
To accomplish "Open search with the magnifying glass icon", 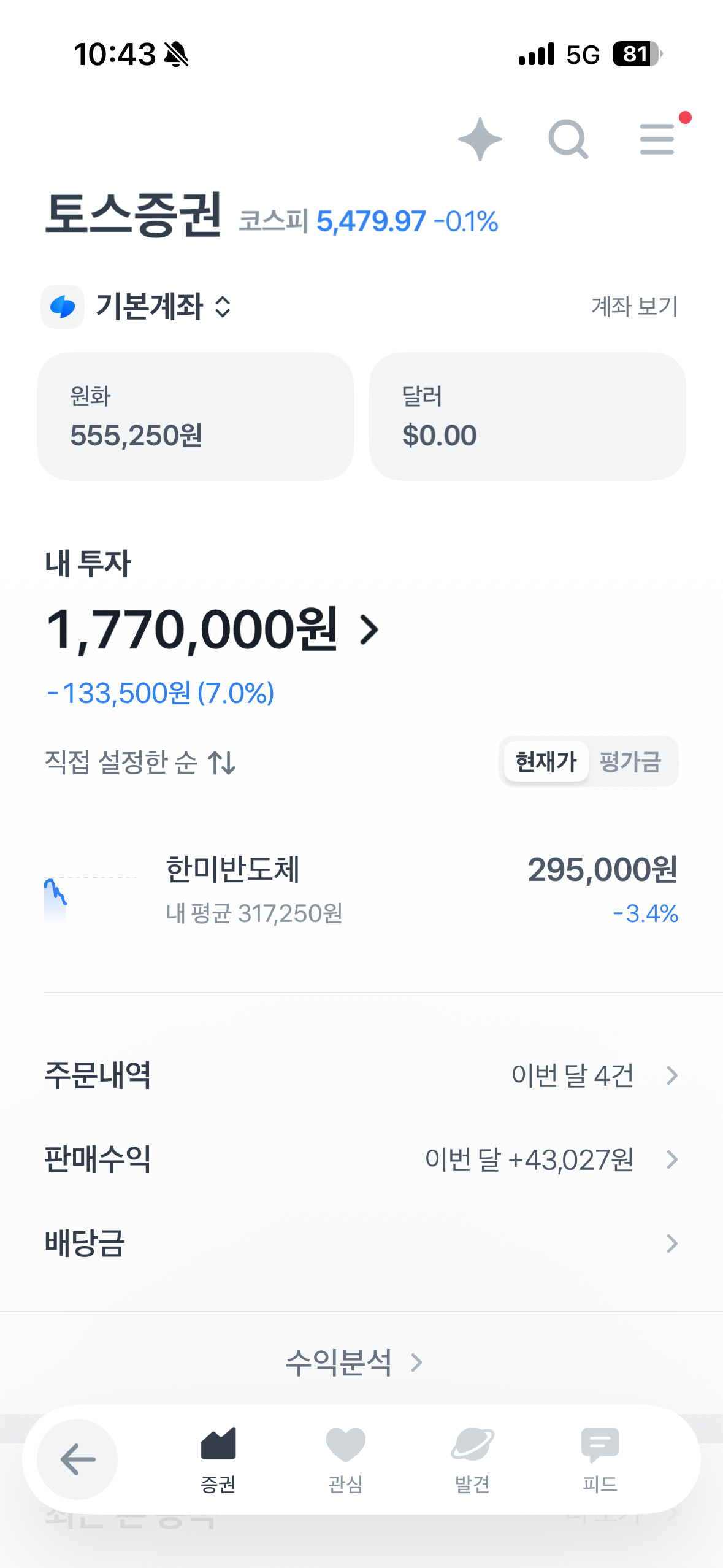I will (x=568, y=139).
